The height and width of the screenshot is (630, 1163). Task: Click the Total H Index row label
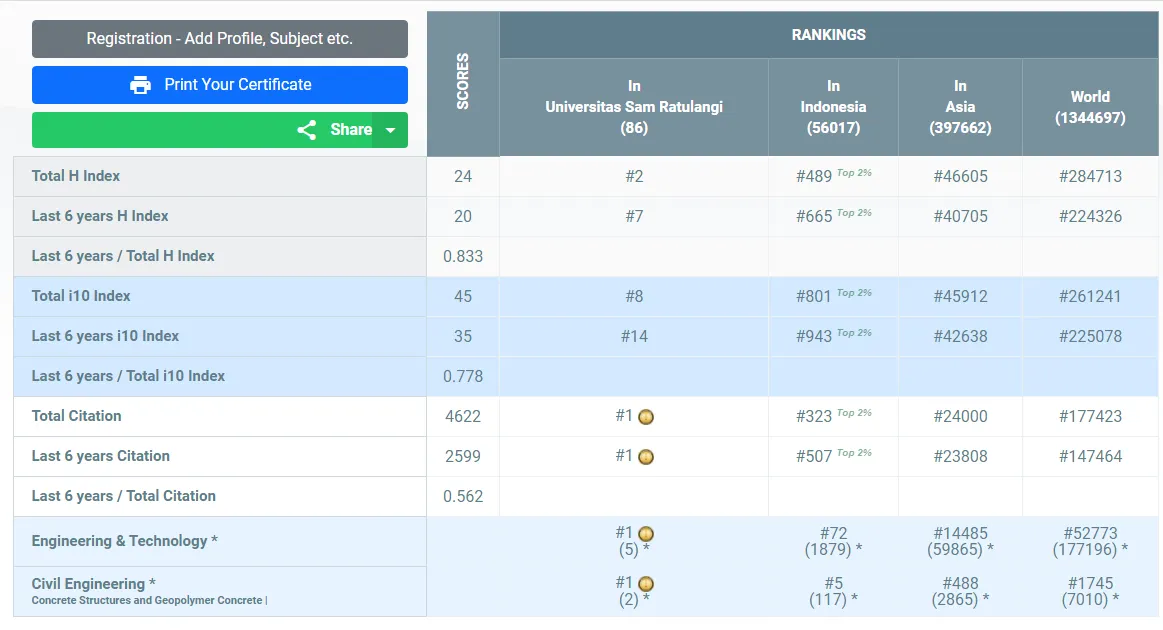76,176
